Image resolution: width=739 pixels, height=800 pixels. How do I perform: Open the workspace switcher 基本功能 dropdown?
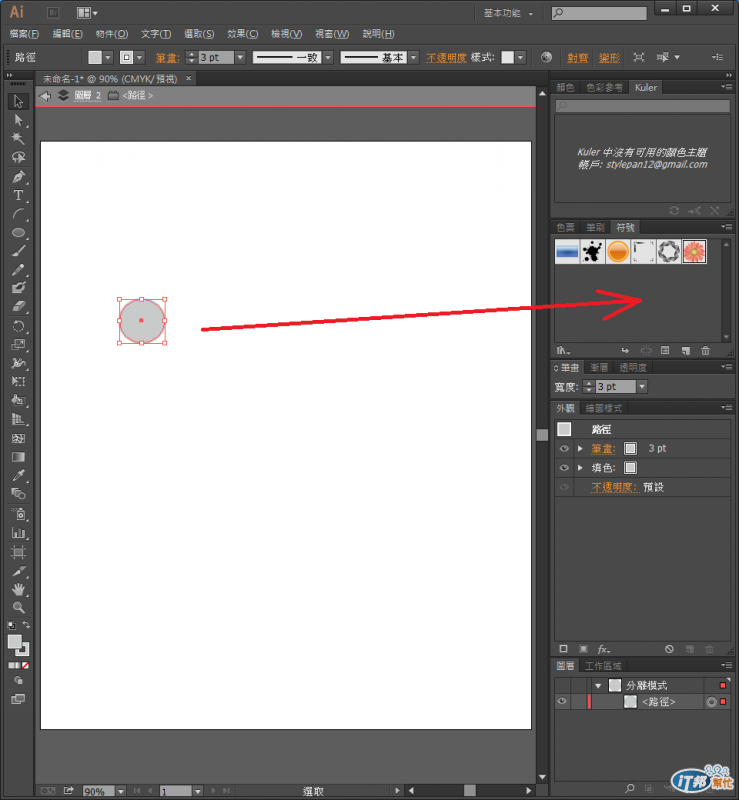coord(508,13)
